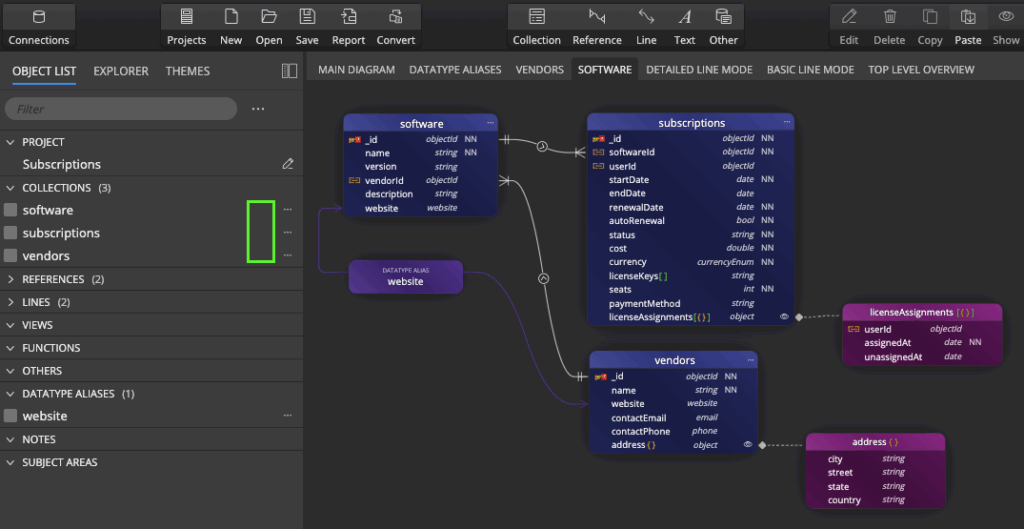Toggle checkbox next to software collection
Screen dimensions: 1024x529
pyautogui.click(x=11, y=210)
